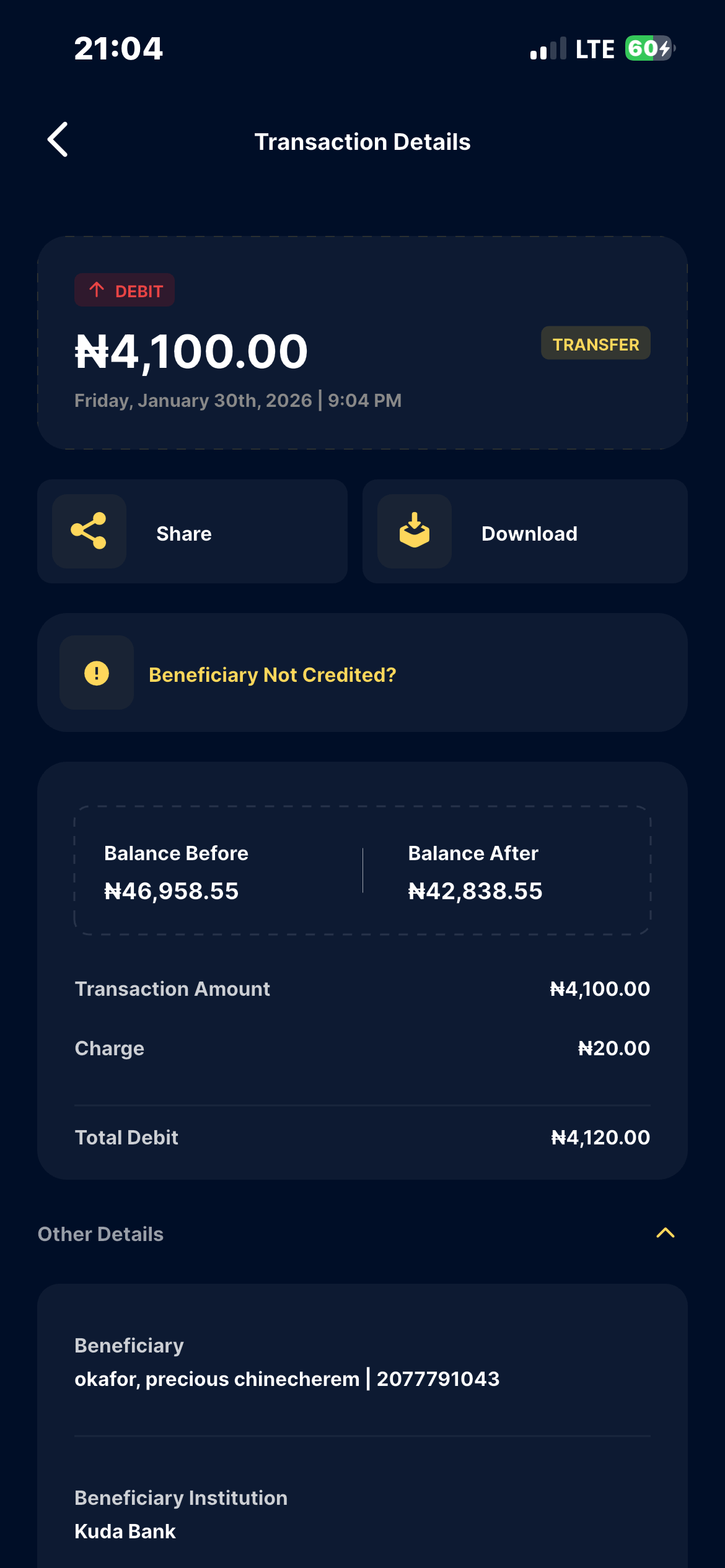Tap the Balance After amount
The width and height of the screenshot is (725, 1568).
pyautogui.click(x=475, y=891)
